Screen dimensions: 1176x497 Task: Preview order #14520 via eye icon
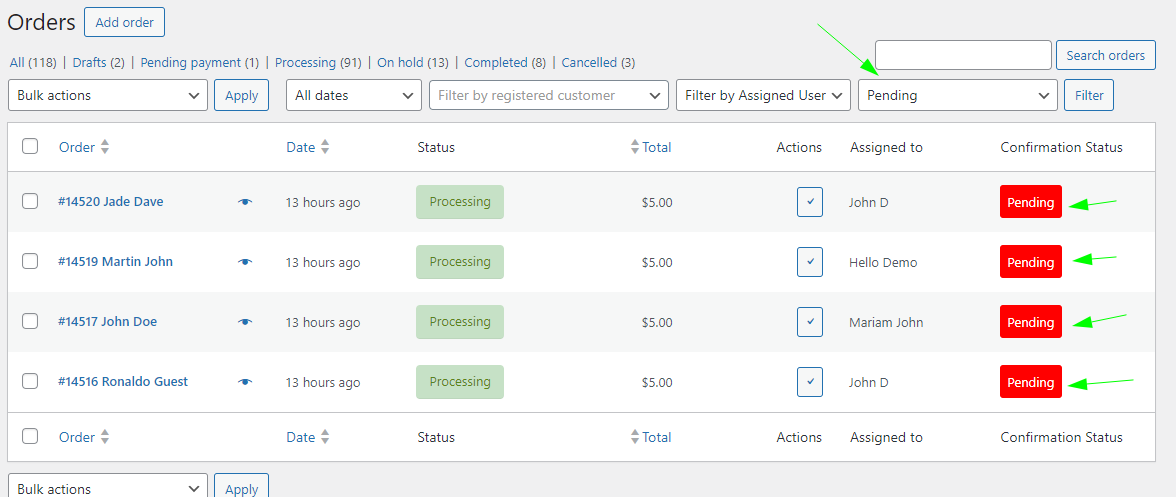coord(245,202)
